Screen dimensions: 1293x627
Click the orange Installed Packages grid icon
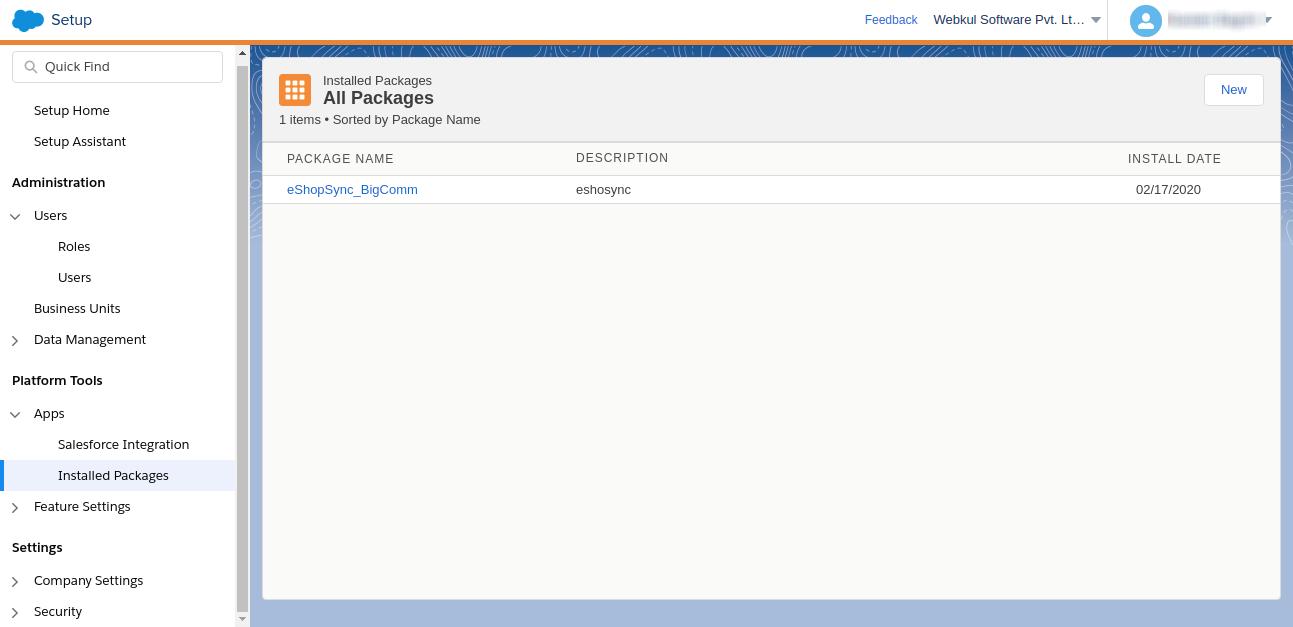(x=295, y=90)
